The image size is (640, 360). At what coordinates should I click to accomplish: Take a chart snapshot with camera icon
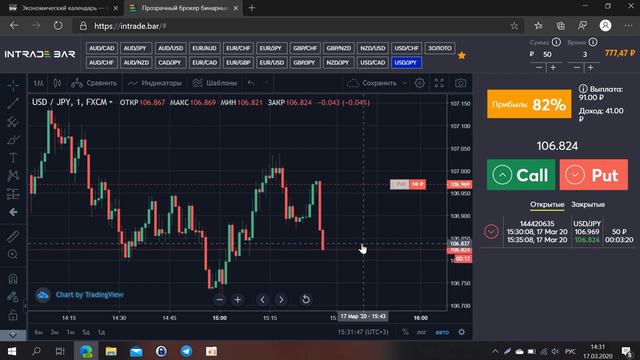[460, 83]
